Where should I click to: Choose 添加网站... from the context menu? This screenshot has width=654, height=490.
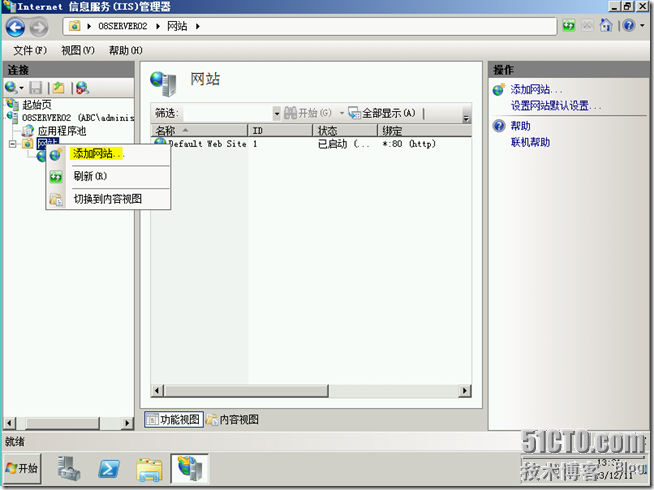[x=98, y=154]
